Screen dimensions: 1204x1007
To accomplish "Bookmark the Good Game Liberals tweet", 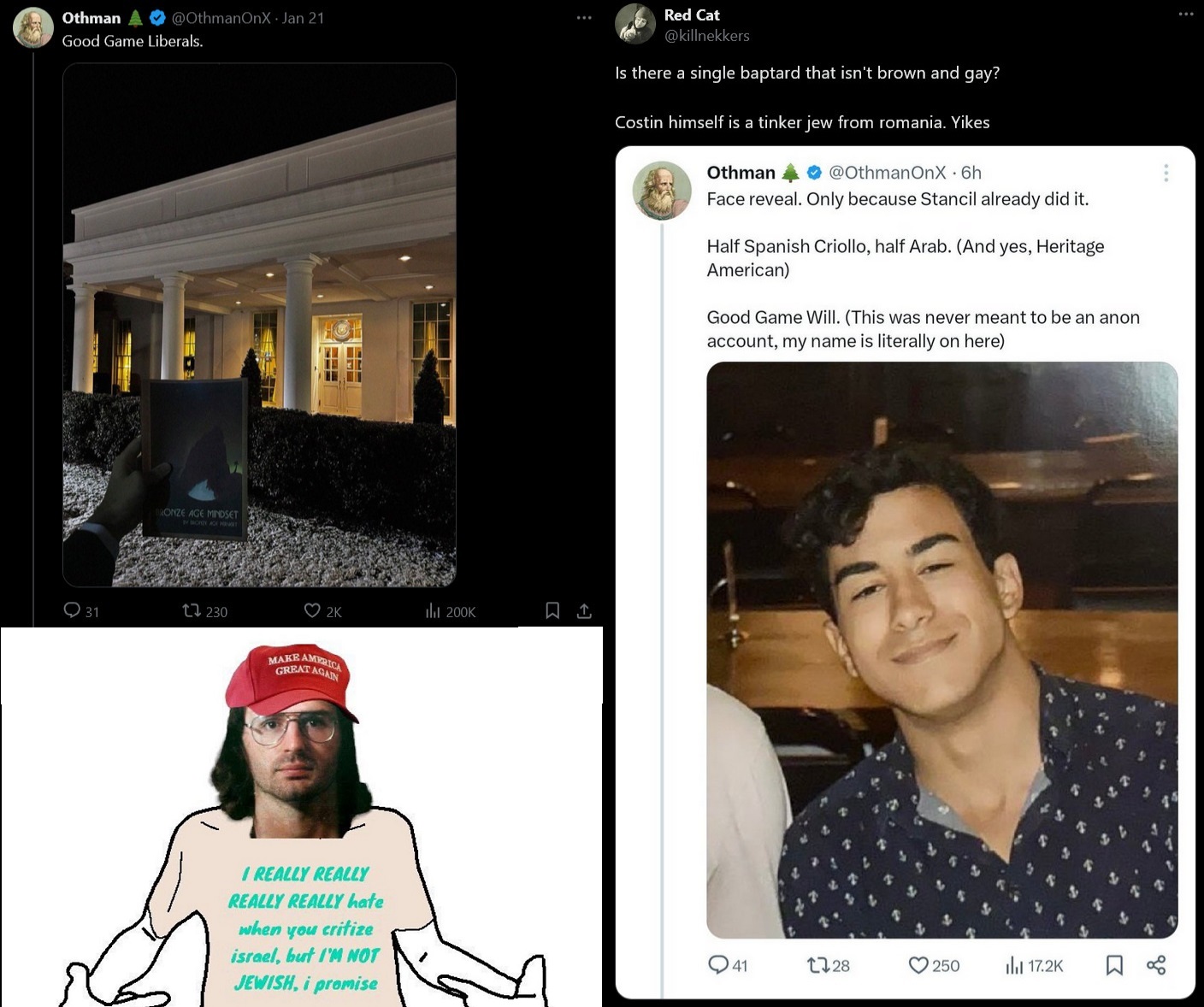I will [x=552, y=610].
